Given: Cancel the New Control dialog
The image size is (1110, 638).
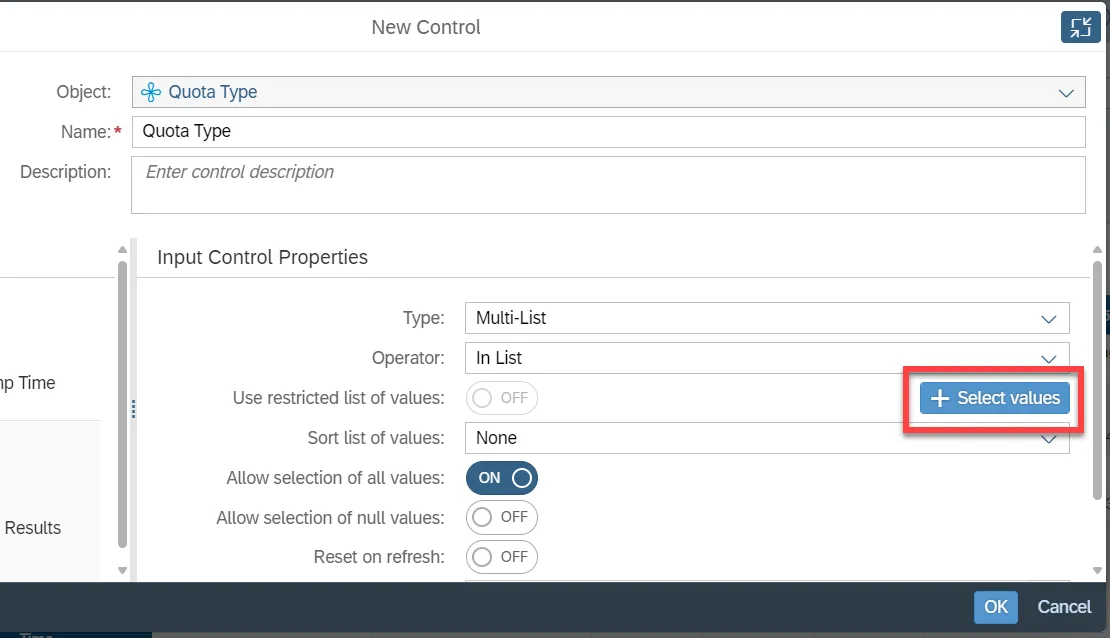Looking at the screenshot, I should coord(1064,606).
